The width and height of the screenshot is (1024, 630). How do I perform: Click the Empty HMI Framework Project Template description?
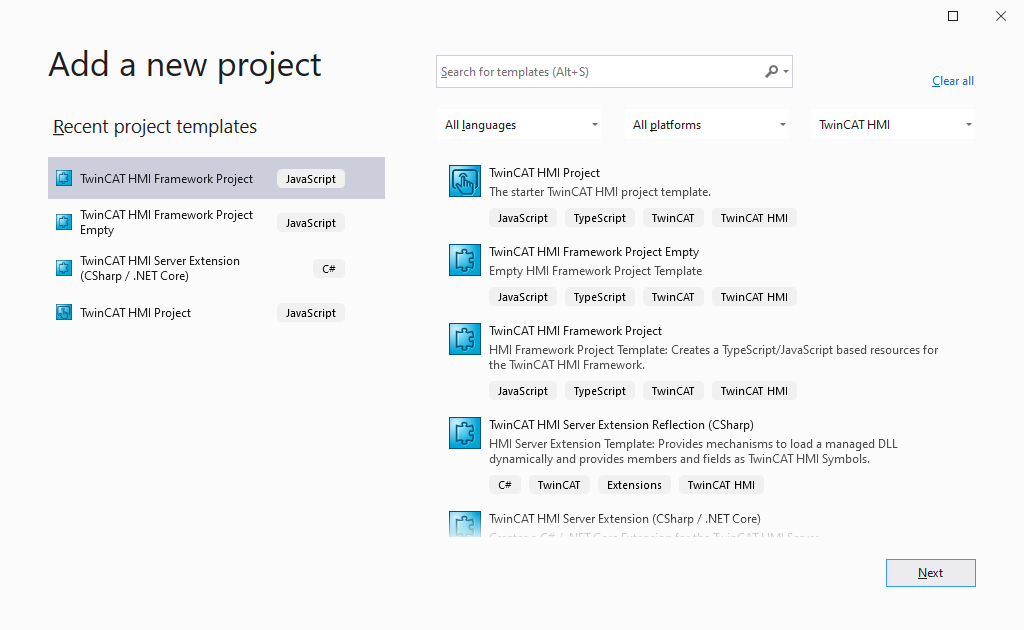point(596,271)
